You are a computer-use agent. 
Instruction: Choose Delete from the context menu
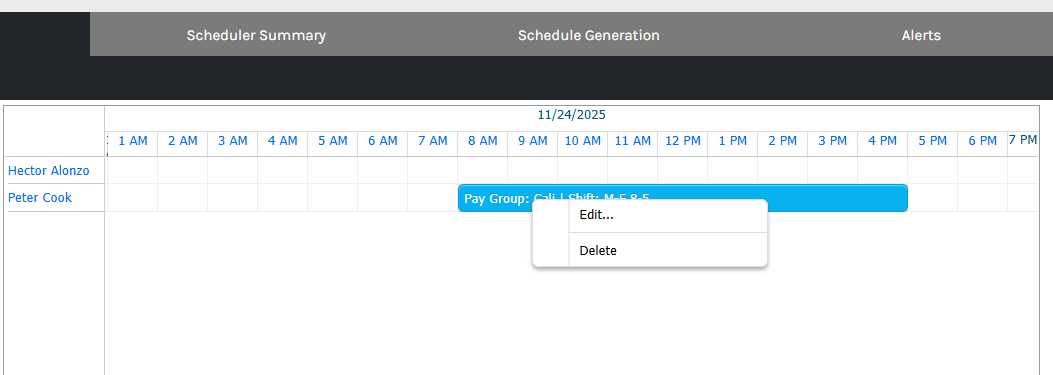point(668,251)
